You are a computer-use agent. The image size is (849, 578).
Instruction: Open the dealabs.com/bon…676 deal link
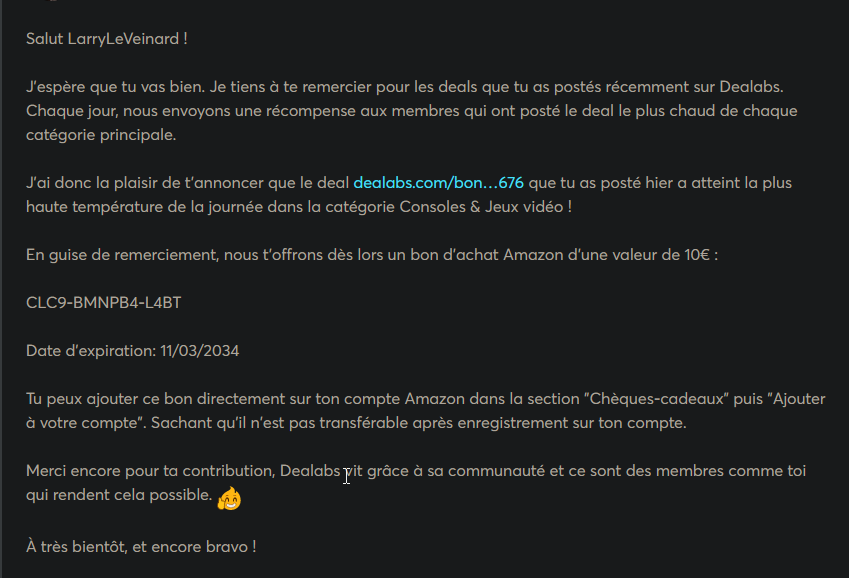[x=438, y=183]
